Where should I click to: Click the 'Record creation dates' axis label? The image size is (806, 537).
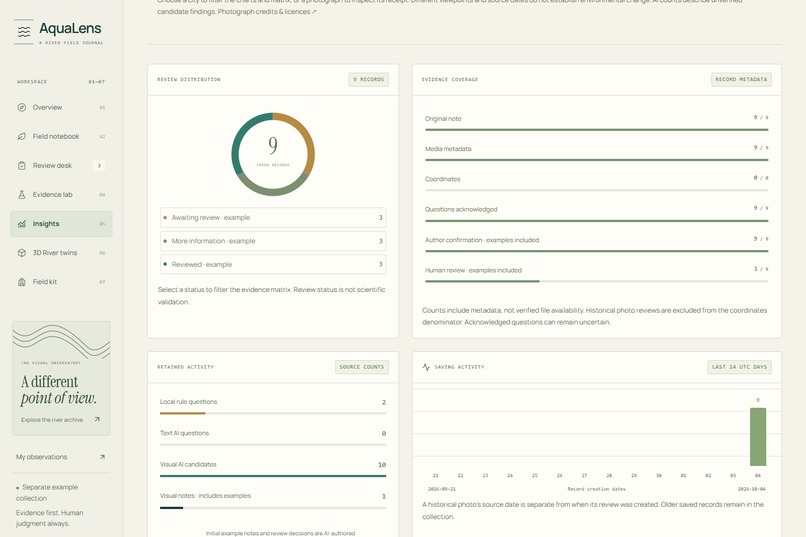click(596, 489)
